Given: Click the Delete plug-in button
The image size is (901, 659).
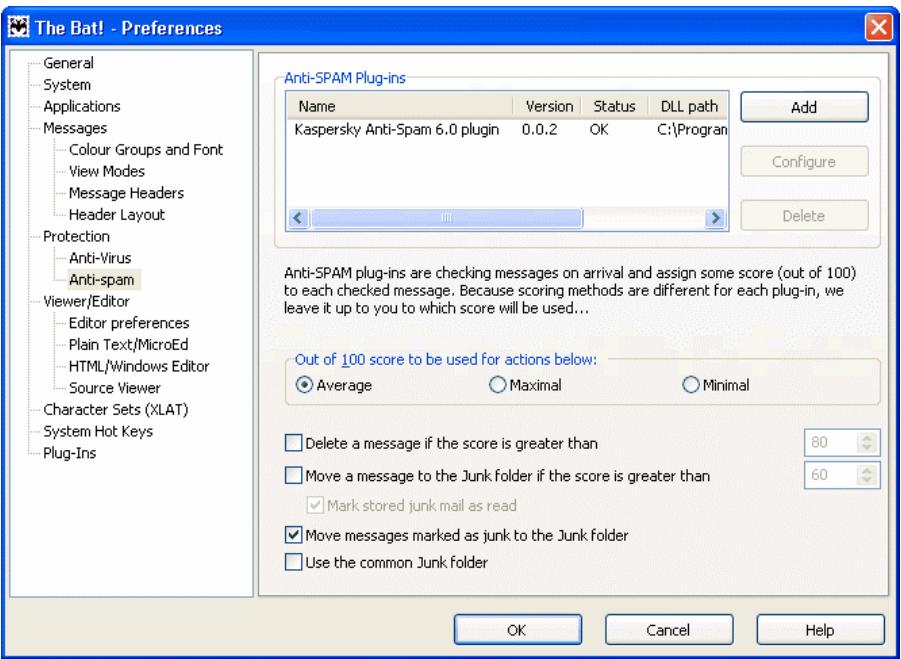Looking at the screenshot, I should [x=804, y=216].
